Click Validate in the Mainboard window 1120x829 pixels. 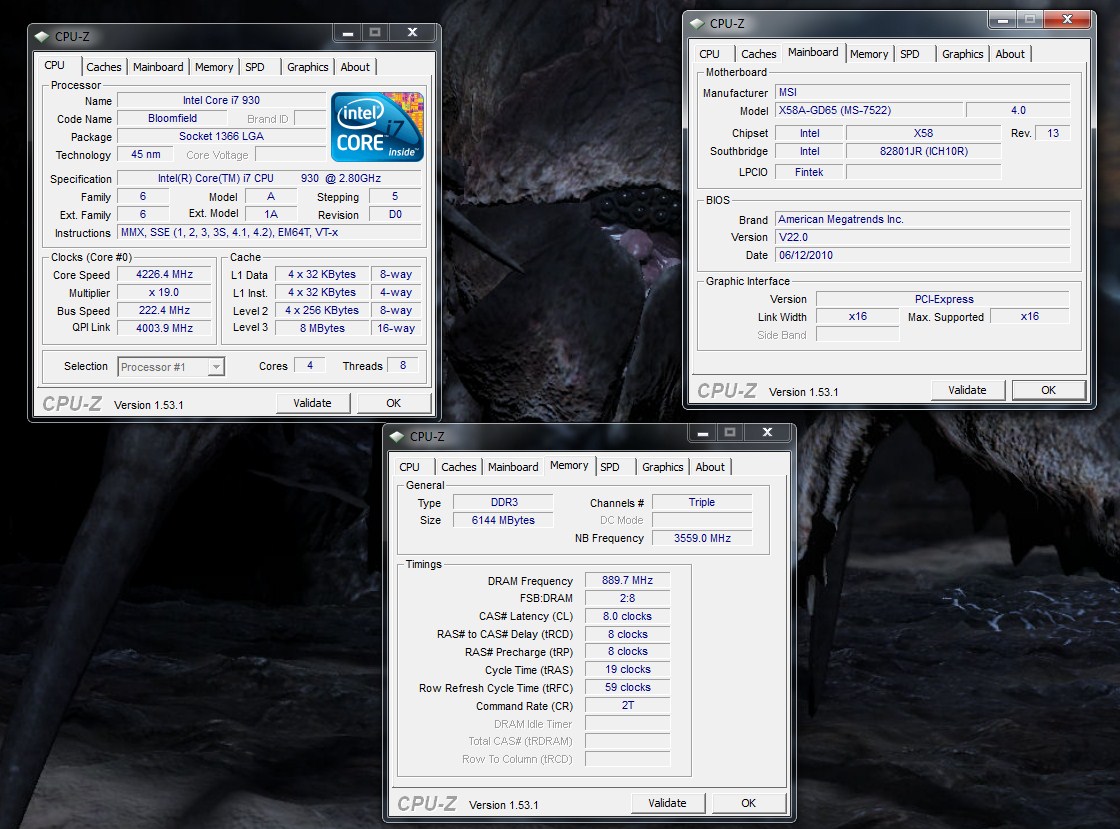967,390
